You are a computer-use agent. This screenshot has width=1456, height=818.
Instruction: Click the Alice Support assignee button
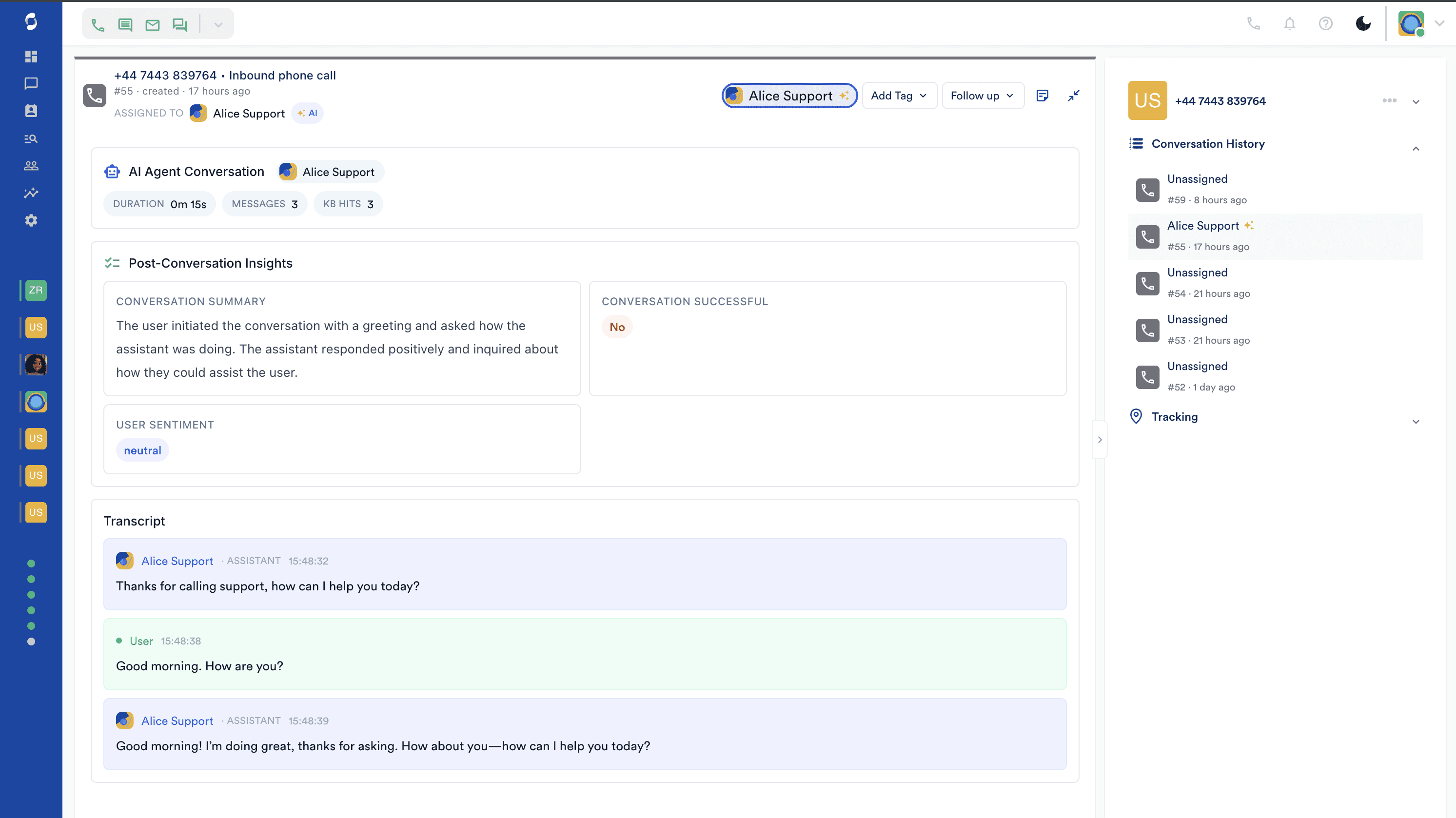click(789, 96)
